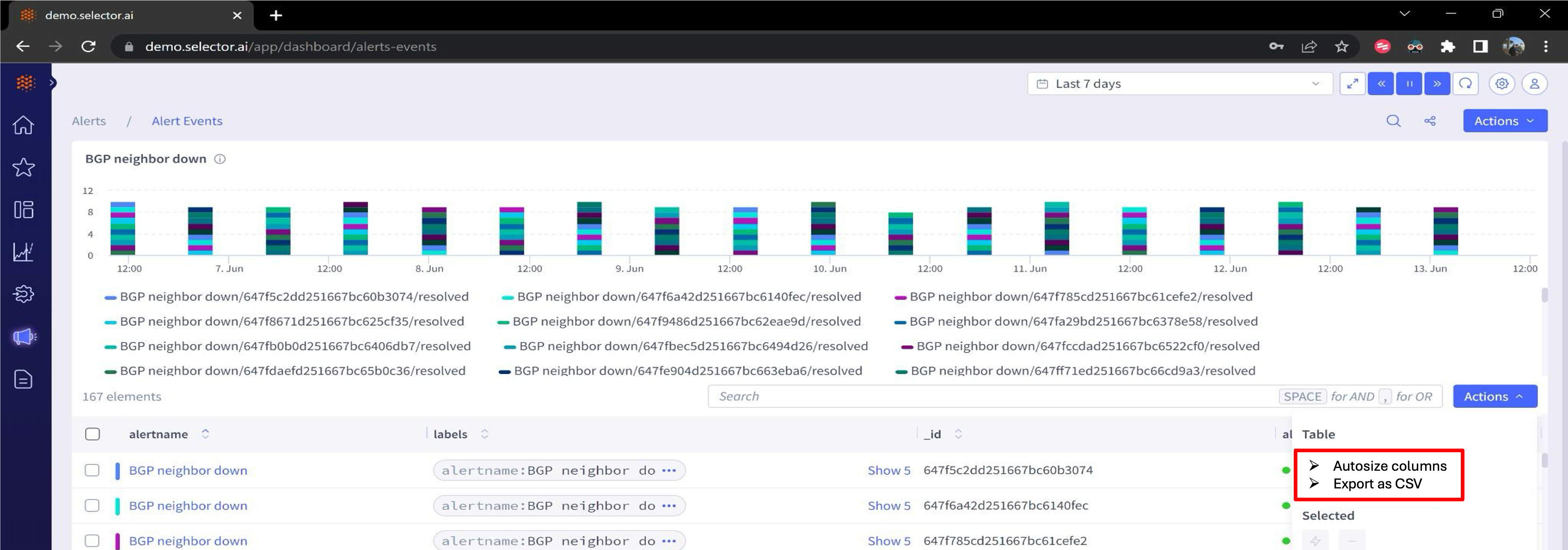
Task: Tick the select-all checkbox in table header
Action: tap(93, 434)
